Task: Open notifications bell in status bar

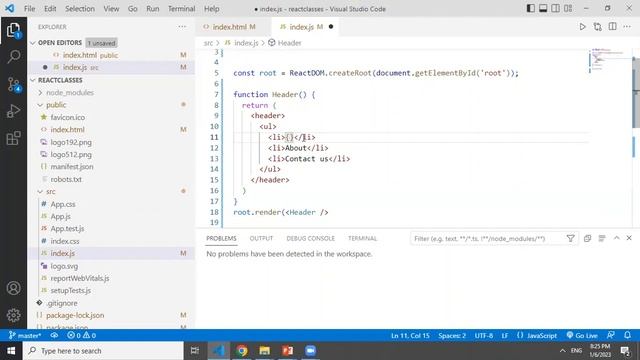Action: tap(627, 336)
